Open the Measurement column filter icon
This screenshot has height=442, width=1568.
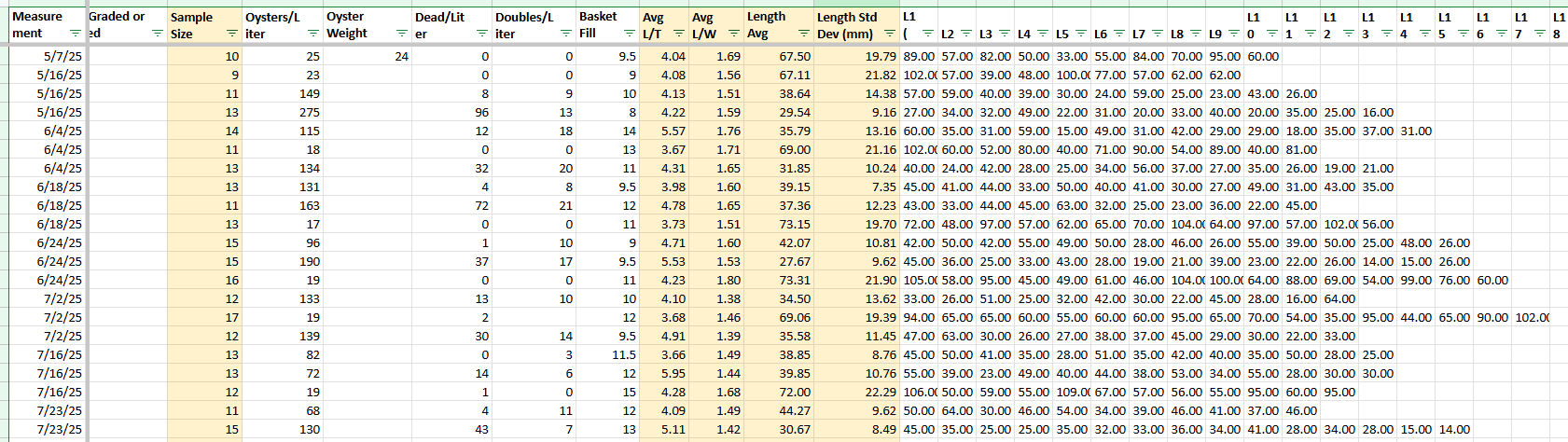[76, 34]
